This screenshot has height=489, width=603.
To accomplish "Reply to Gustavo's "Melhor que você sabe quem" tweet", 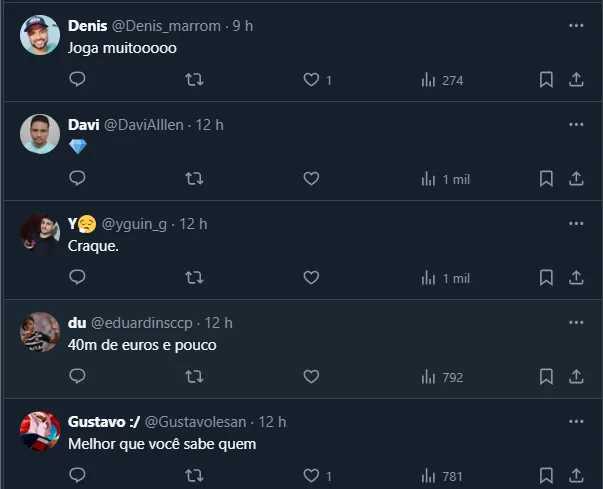I will 78,475.
